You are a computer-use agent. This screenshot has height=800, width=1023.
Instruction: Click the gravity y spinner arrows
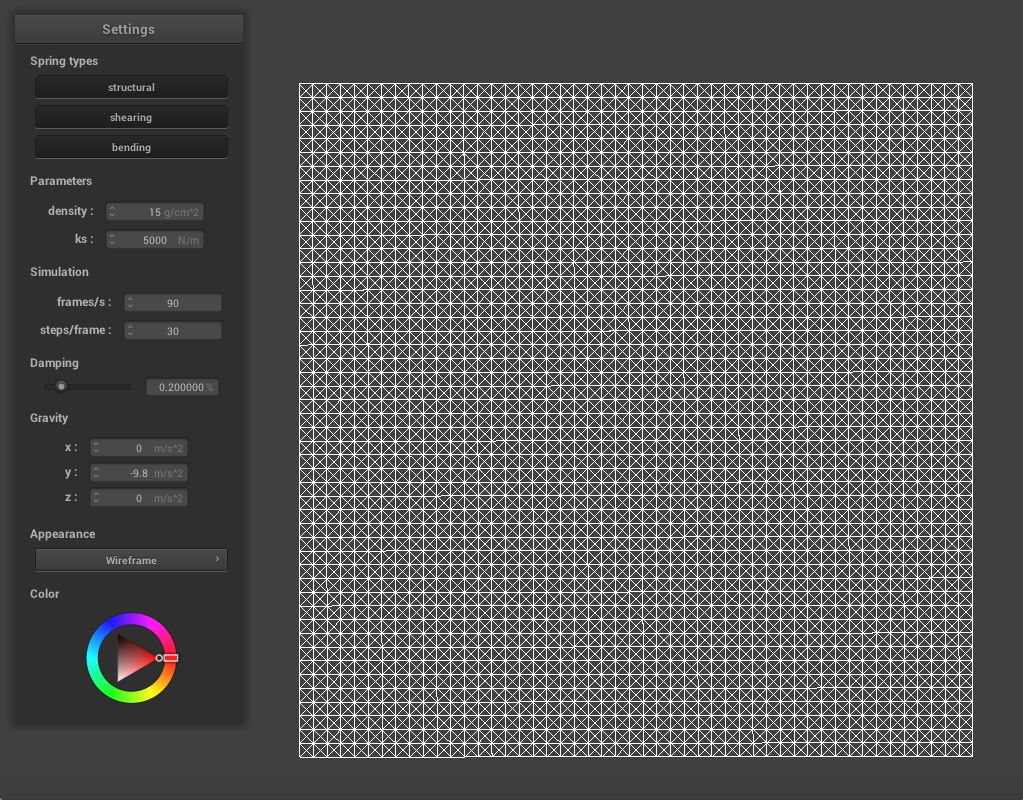[96, 473]
